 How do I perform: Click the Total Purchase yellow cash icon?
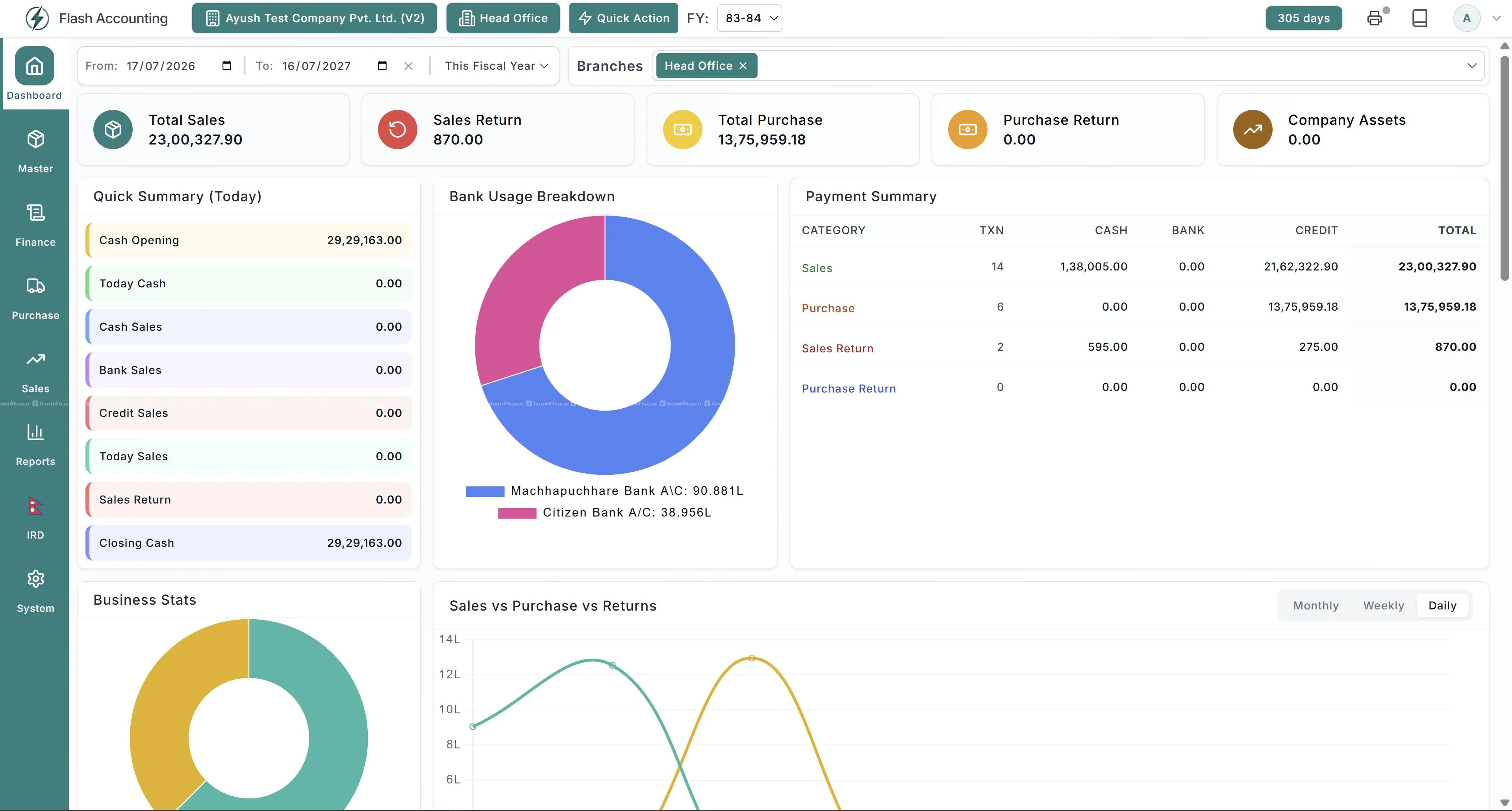[683, 129]
